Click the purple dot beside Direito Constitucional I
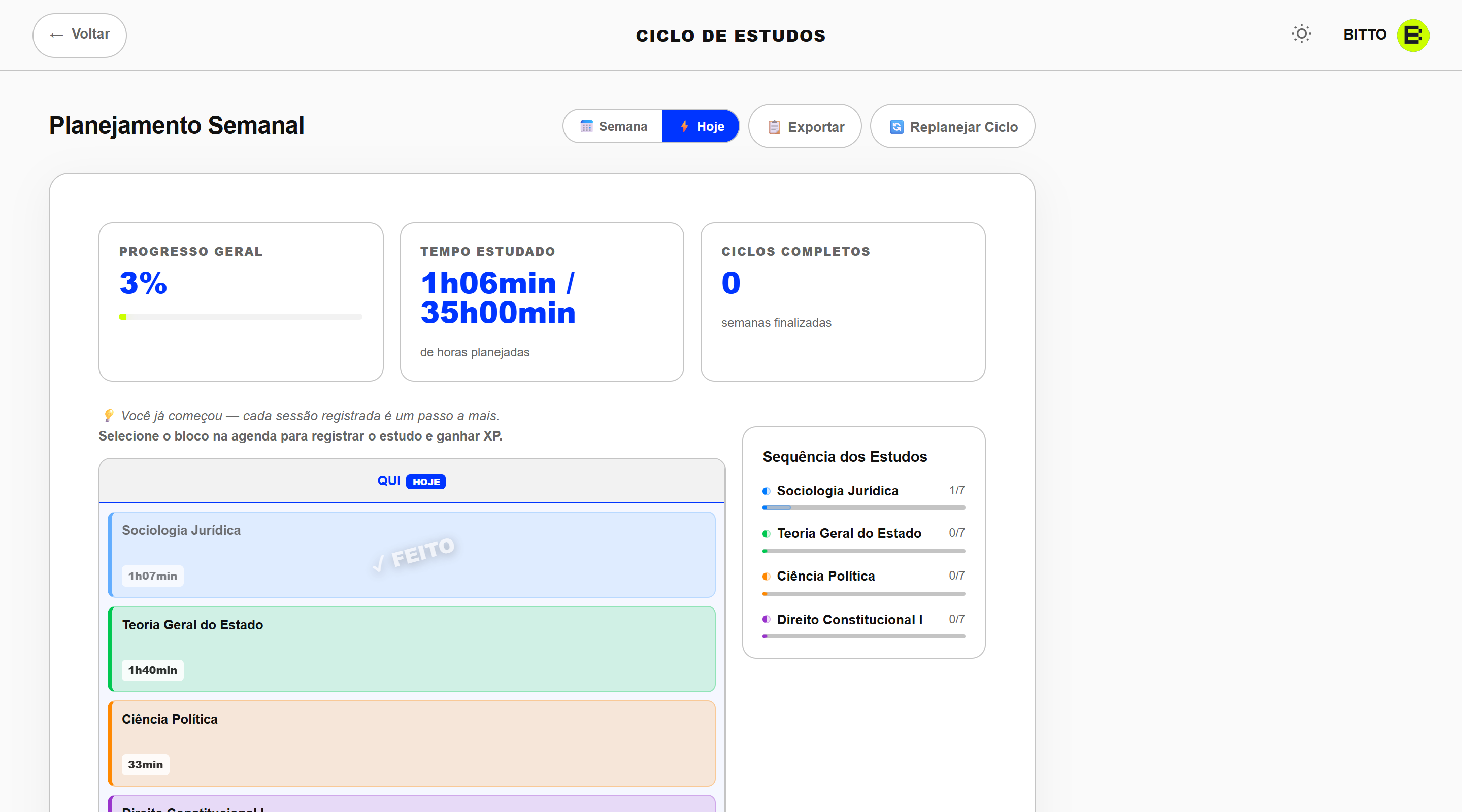This screenshot has height=812, width=1462. (x=766, y=619)
